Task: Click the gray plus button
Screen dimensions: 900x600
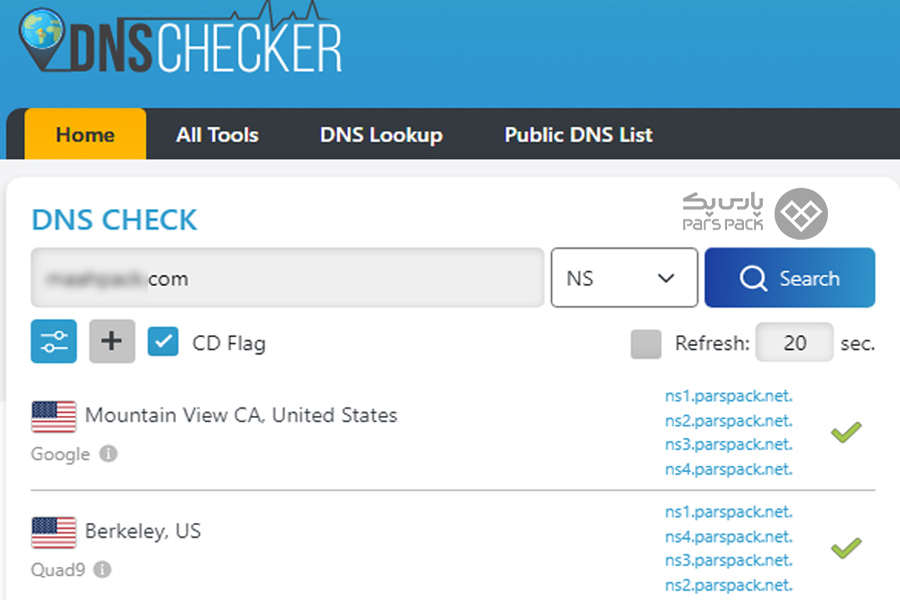Action: (112, 341)
